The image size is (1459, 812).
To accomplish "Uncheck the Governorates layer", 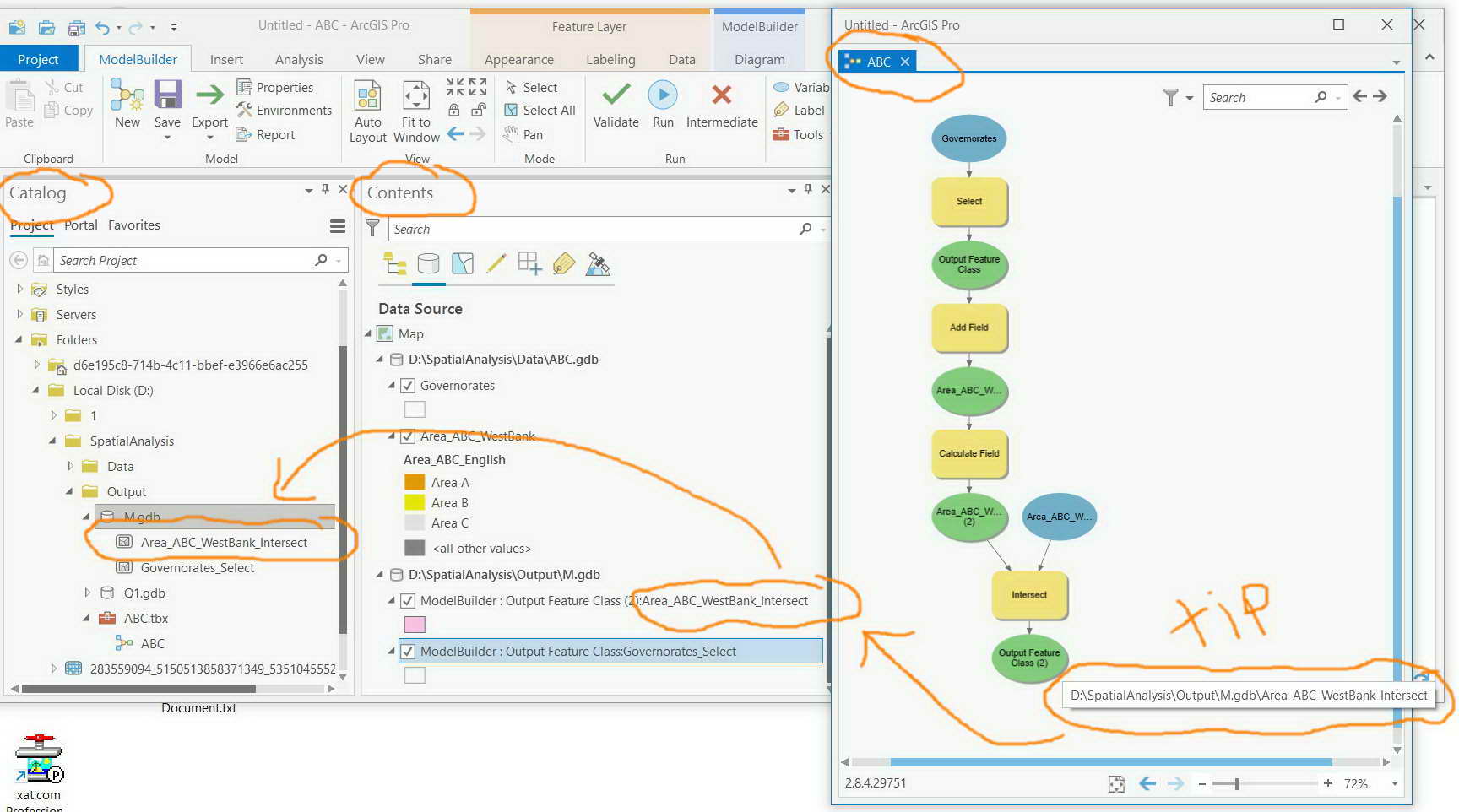I will [x=407, y=385].
